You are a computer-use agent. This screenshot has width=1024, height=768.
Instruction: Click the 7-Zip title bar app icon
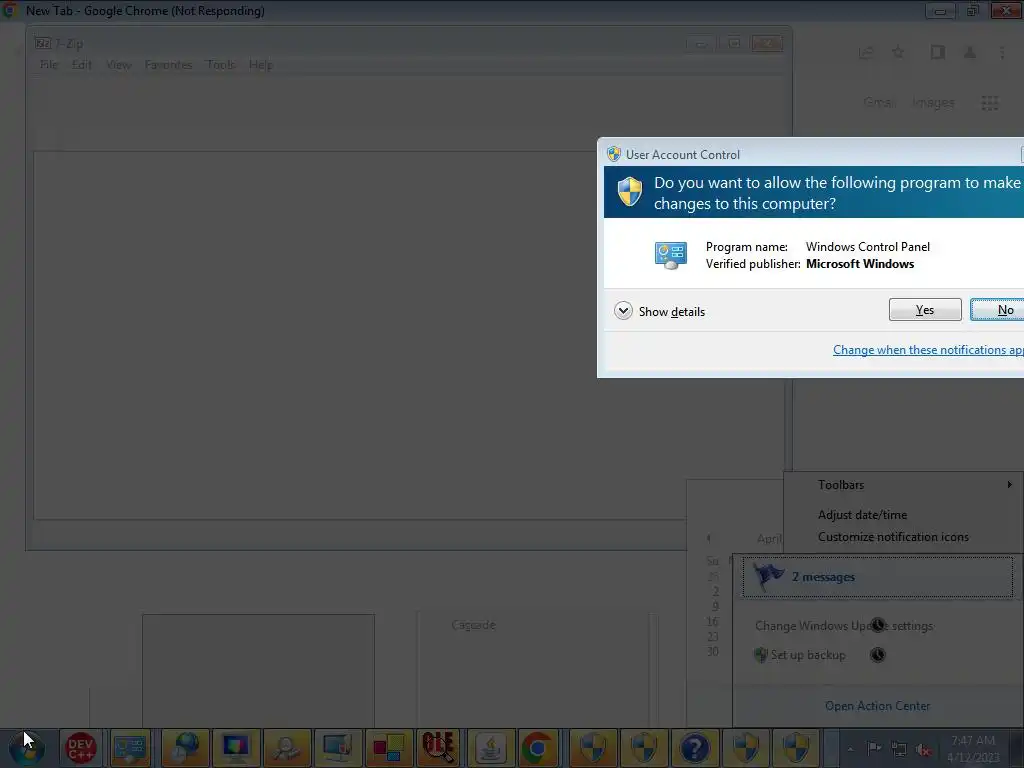(x=43, y=44)
